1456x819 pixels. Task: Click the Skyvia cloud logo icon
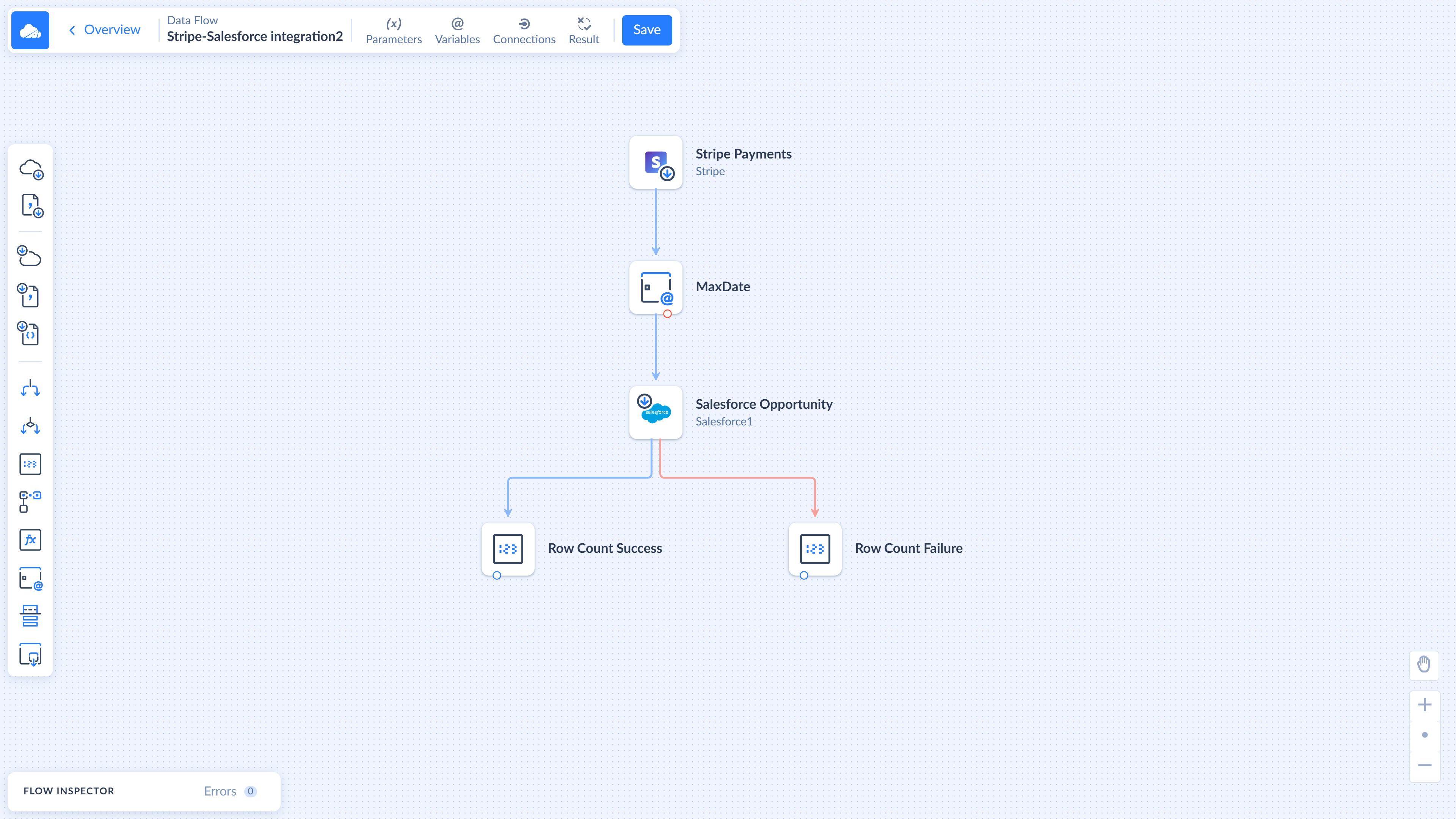click(x=30, y=30)
